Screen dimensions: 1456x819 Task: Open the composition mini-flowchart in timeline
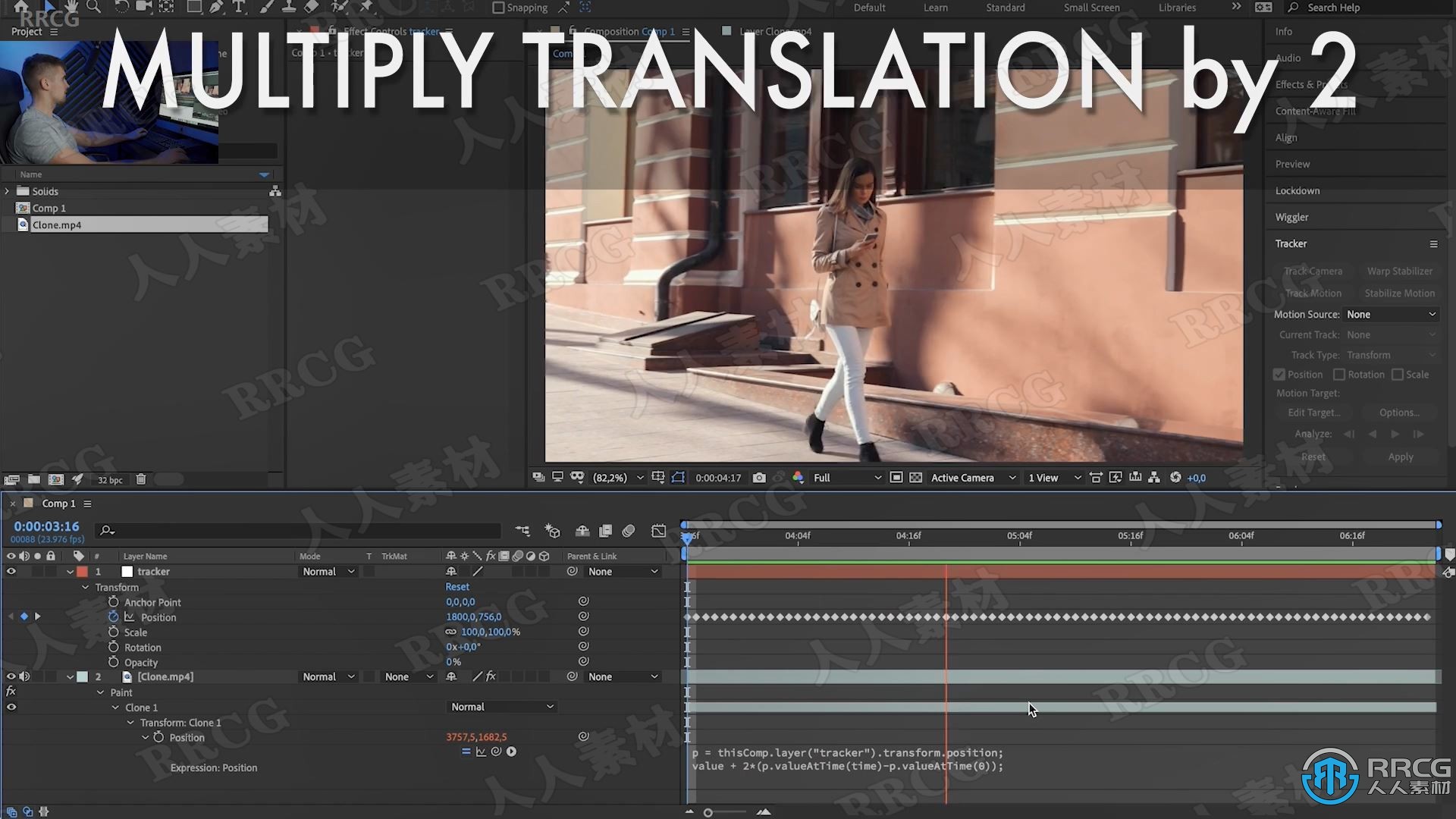click(x=522, y=531)
